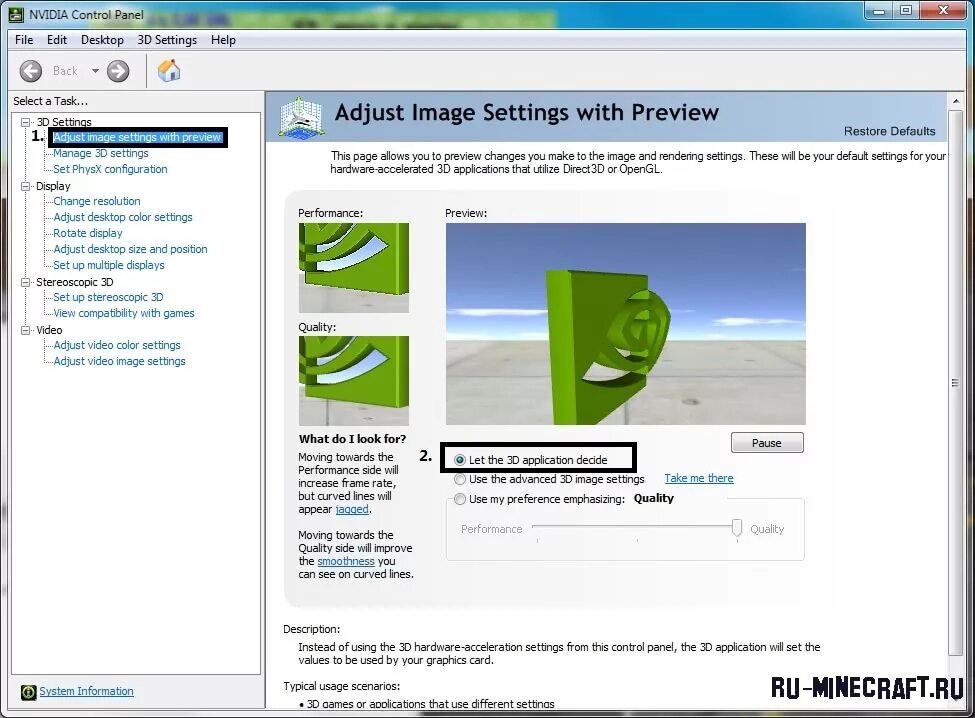Open Set up stereoscopic 3D
The height and width of the screenshot is (718, 975).
(108, 297)
